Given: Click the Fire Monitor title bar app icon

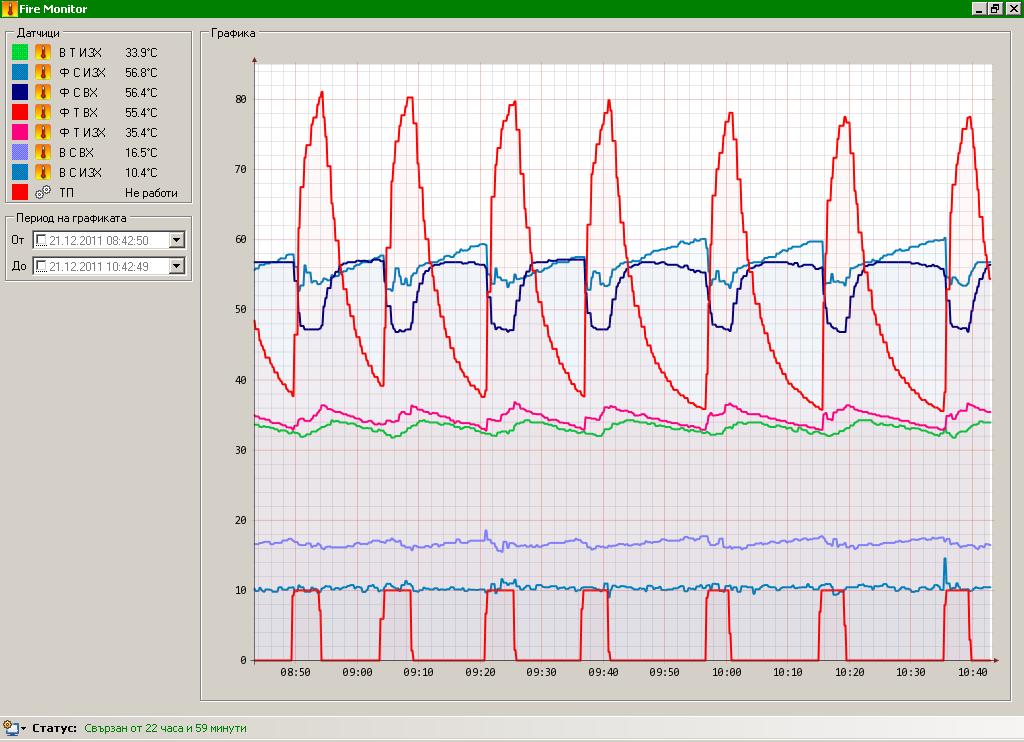Looking at the screenshot, I should [x=9, y=9].
